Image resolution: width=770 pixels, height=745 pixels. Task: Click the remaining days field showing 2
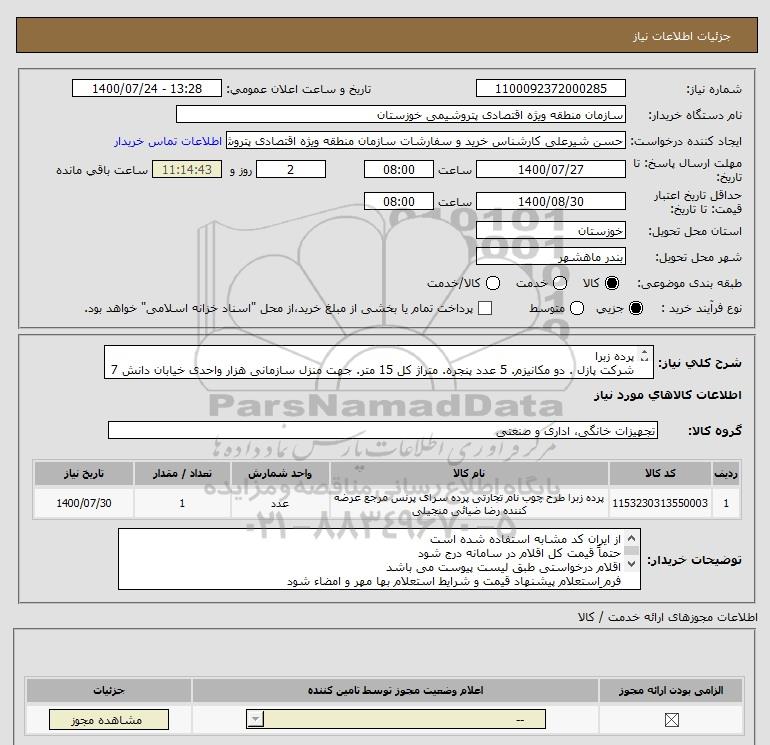pos(291,169)
